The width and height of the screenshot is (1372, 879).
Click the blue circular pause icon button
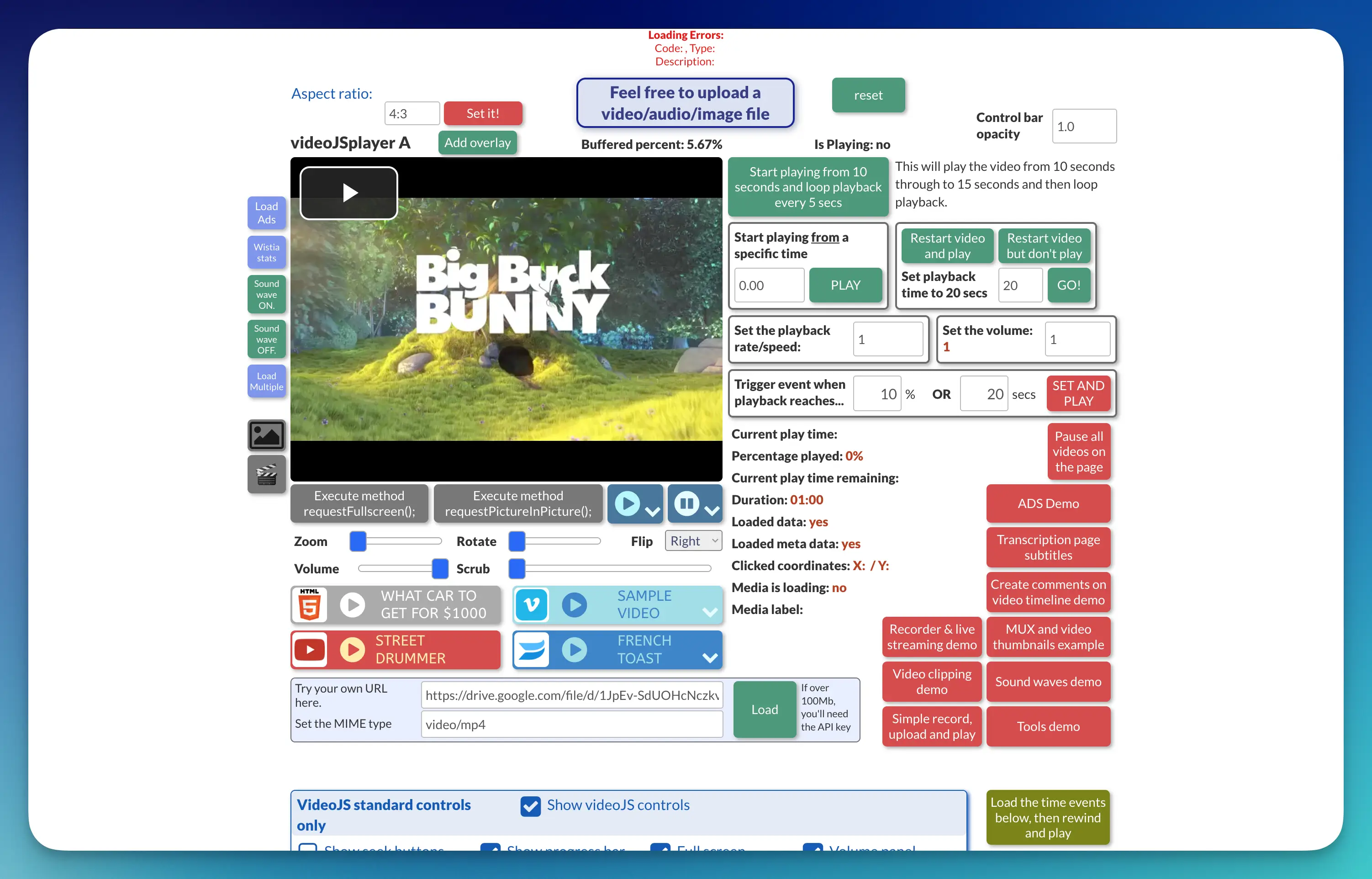[687, 504]
